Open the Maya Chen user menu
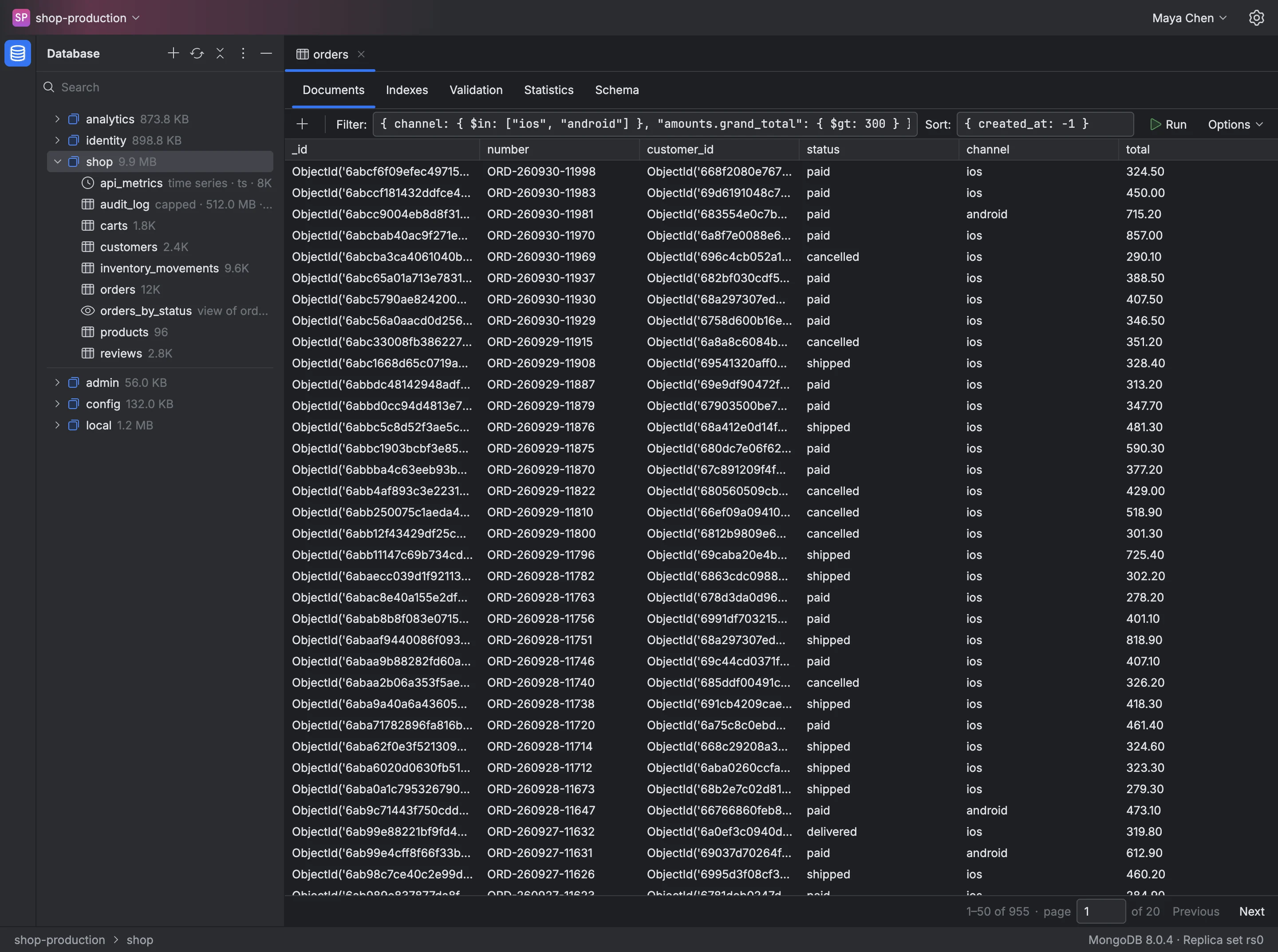The width and height of the screenshot is (1278, 952). [1189, 18]
